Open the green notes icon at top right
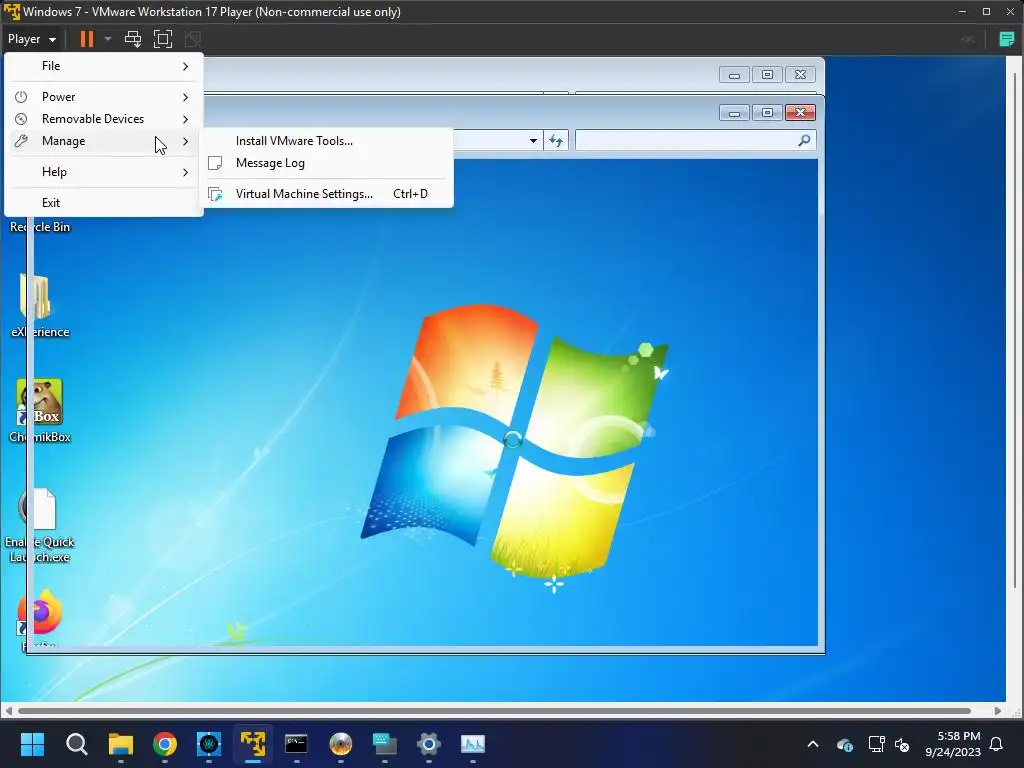This screenshot has width=1024, height=768. [1006, 39]
